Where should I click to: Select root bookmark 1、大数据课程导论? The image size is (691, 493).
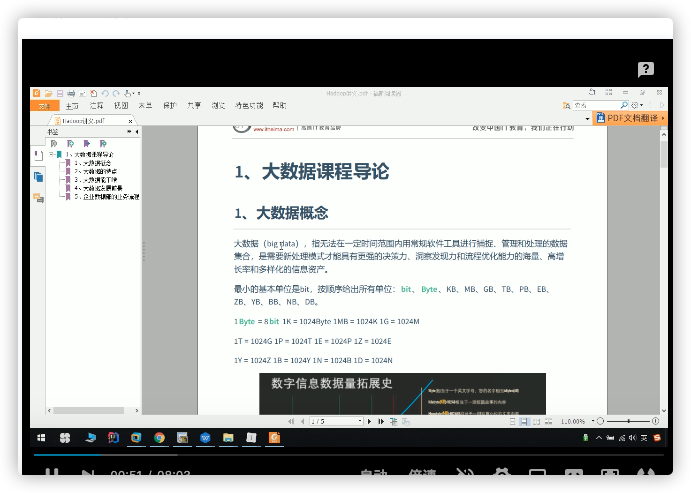pyautogui.click(x=90, y=155)
